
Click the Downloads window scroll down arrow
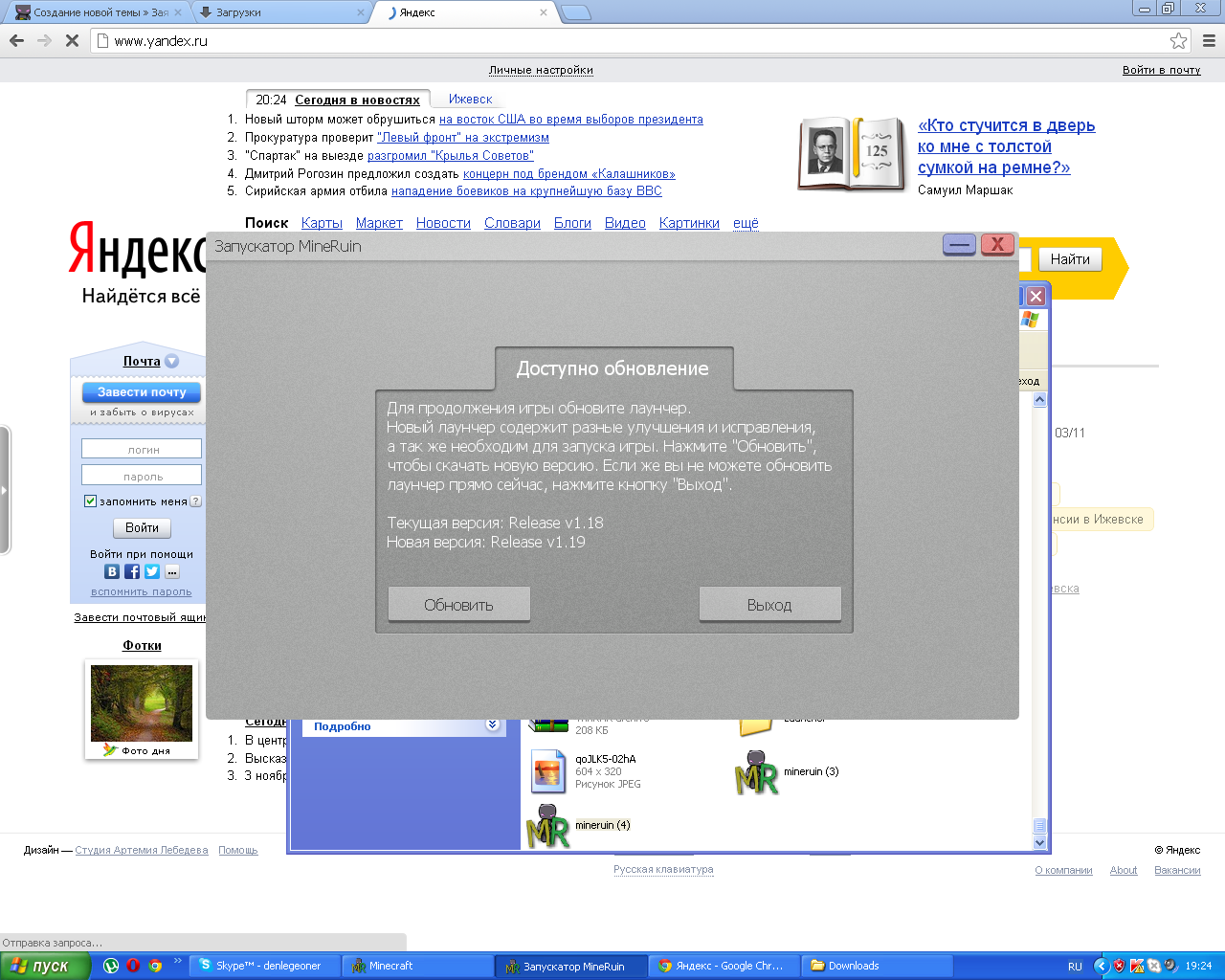[x=1040, y=842]
